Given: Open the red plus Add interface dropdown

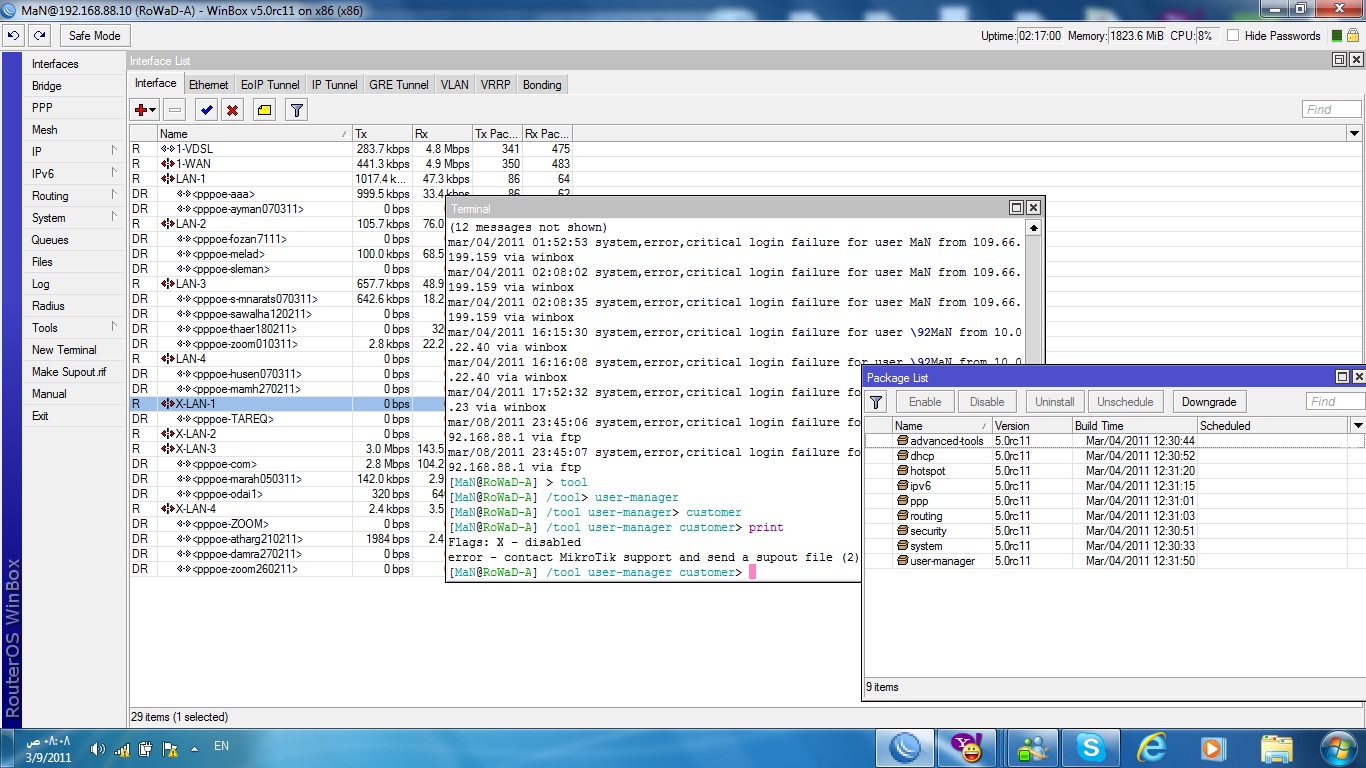Looking at the screenshot, I should point(146,110).
